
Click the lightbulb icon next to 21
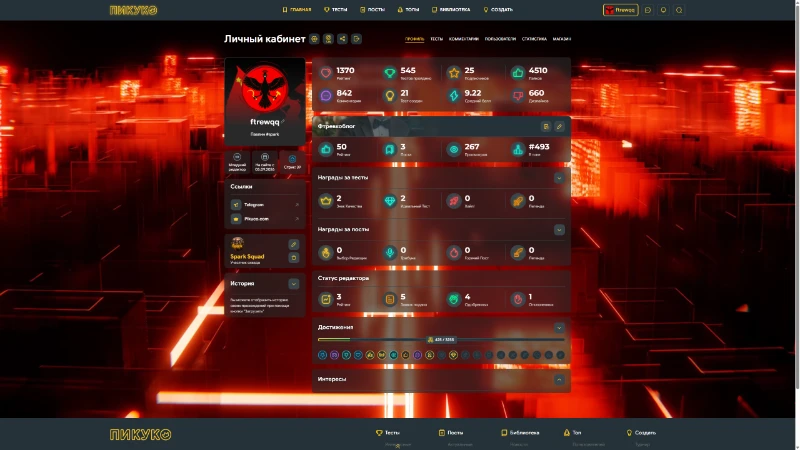(390, 95)
